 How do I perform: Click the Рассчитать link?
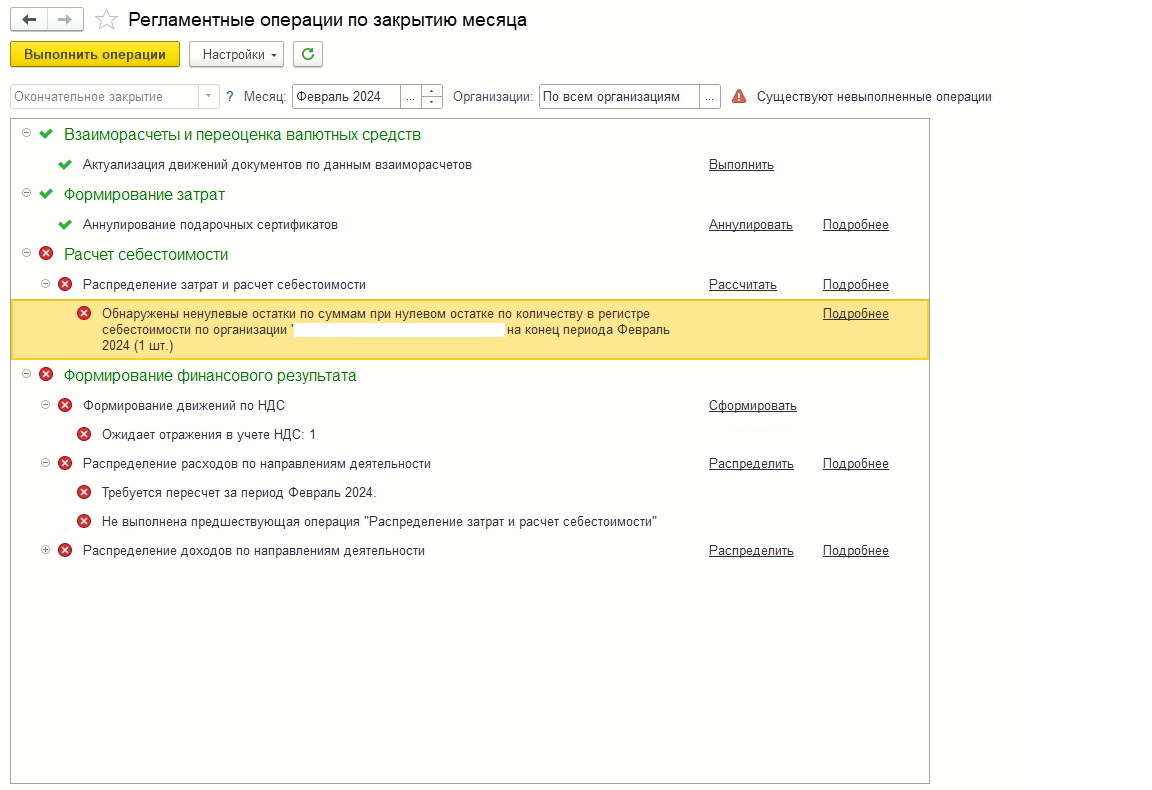[x=742, y=285]
